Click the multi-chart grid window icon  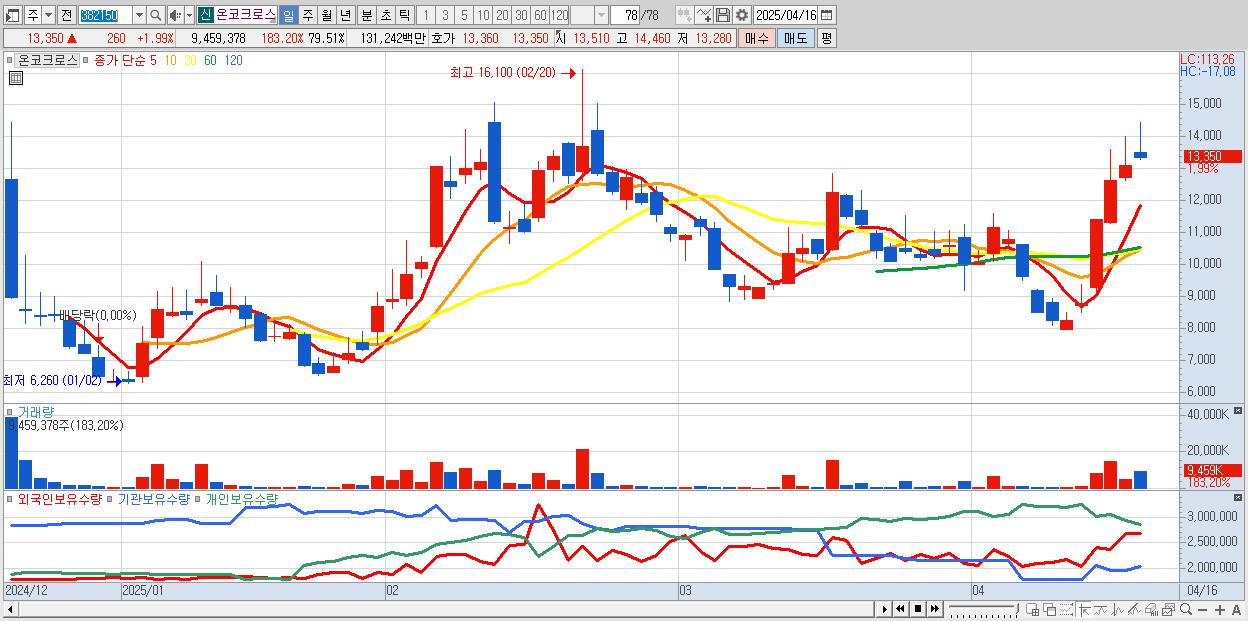[1032, 609]
